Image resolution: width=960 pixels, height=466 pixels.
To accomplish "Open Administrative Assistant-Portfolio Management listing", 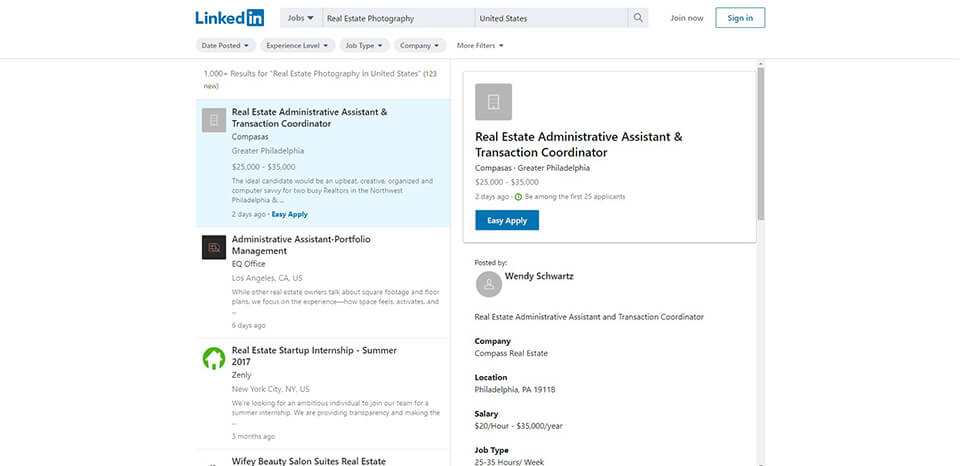I will 301,245.
